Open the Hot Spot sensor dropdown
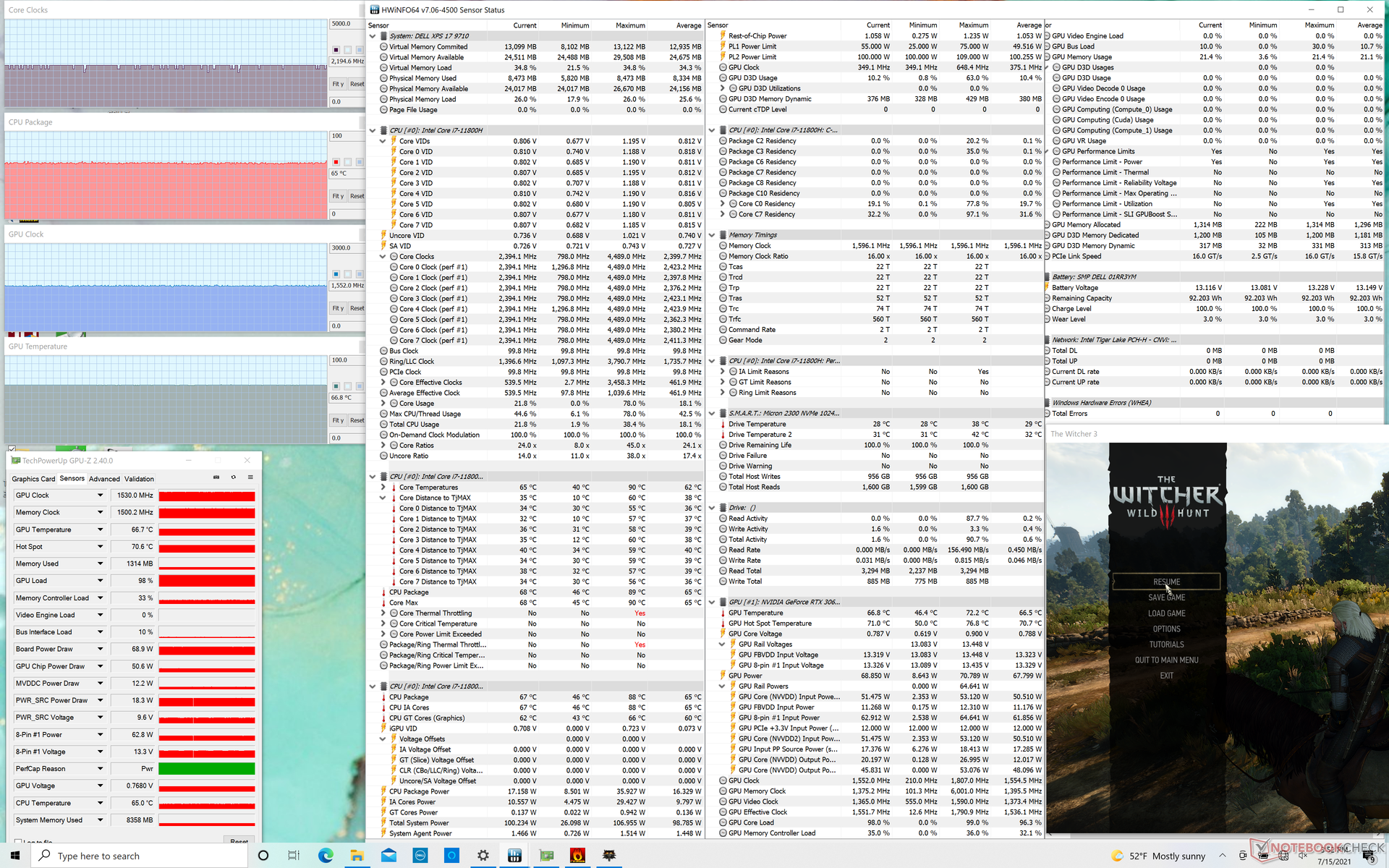This screenshot has width=1389, height=868. tap(101, 547)
